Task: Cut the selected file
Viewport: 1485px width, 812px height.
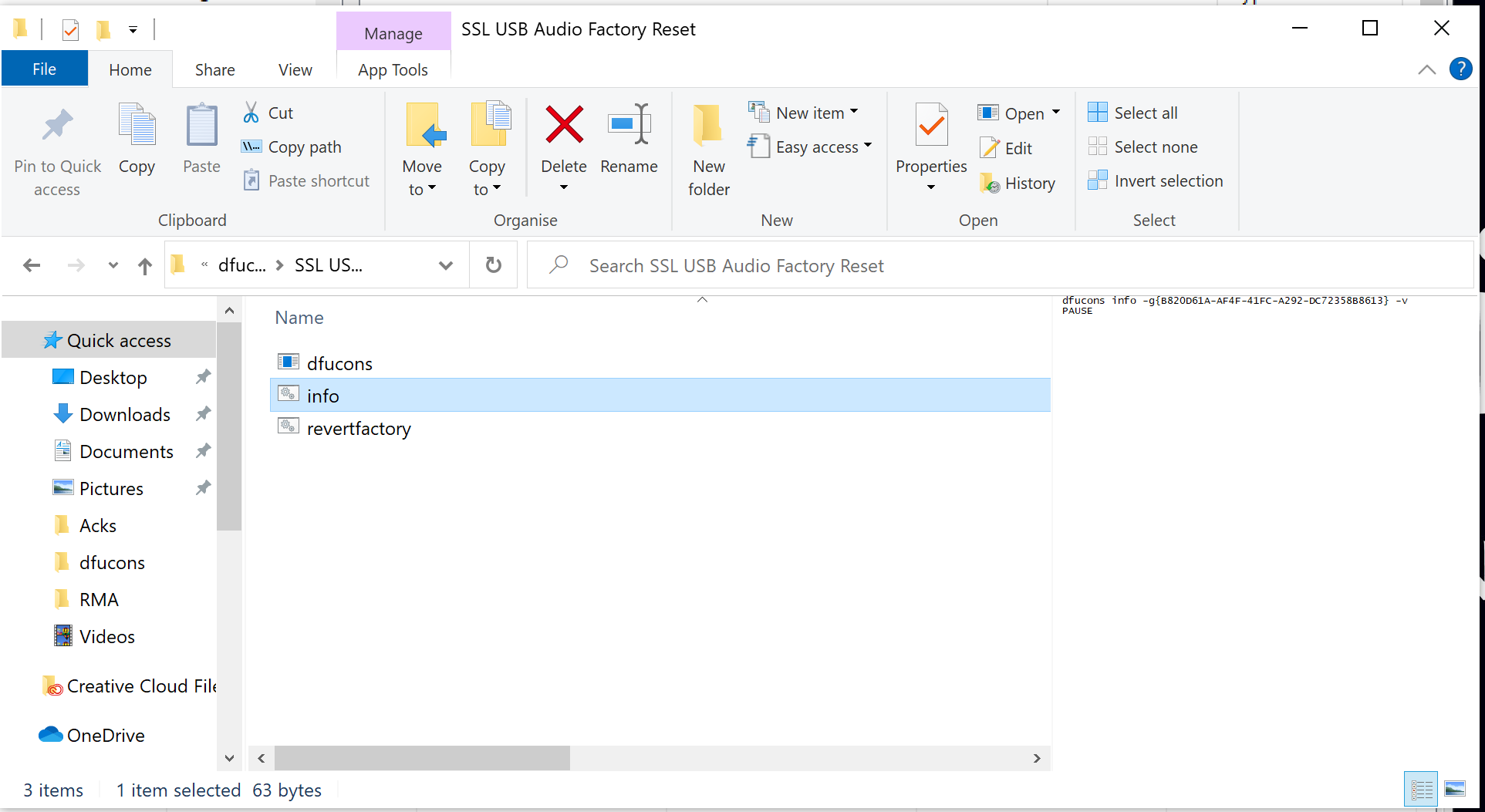Action: (268, 113)
